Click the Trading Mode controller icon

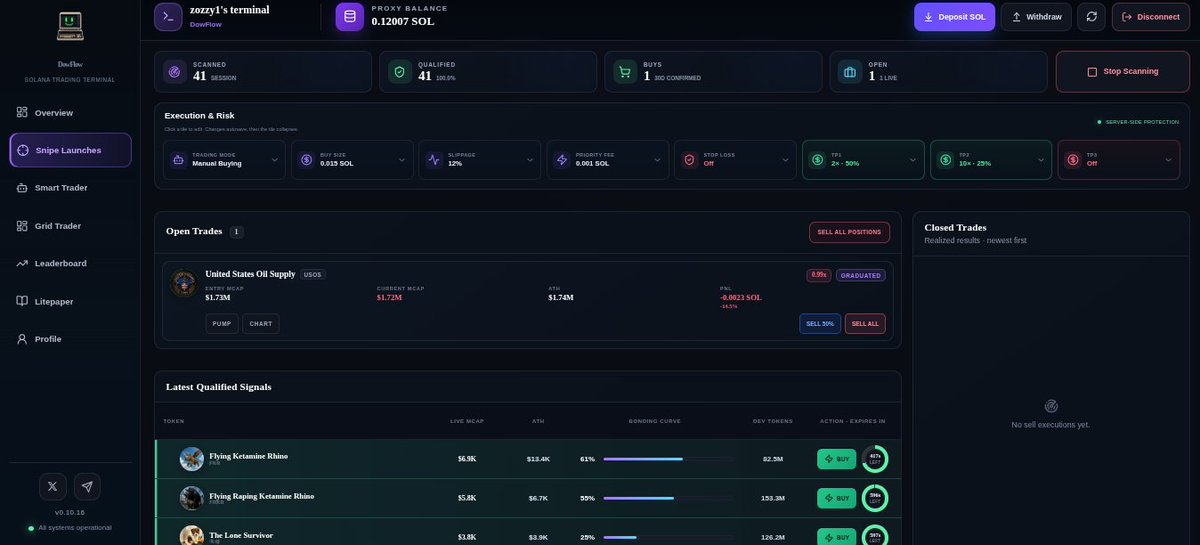(178, 159)
